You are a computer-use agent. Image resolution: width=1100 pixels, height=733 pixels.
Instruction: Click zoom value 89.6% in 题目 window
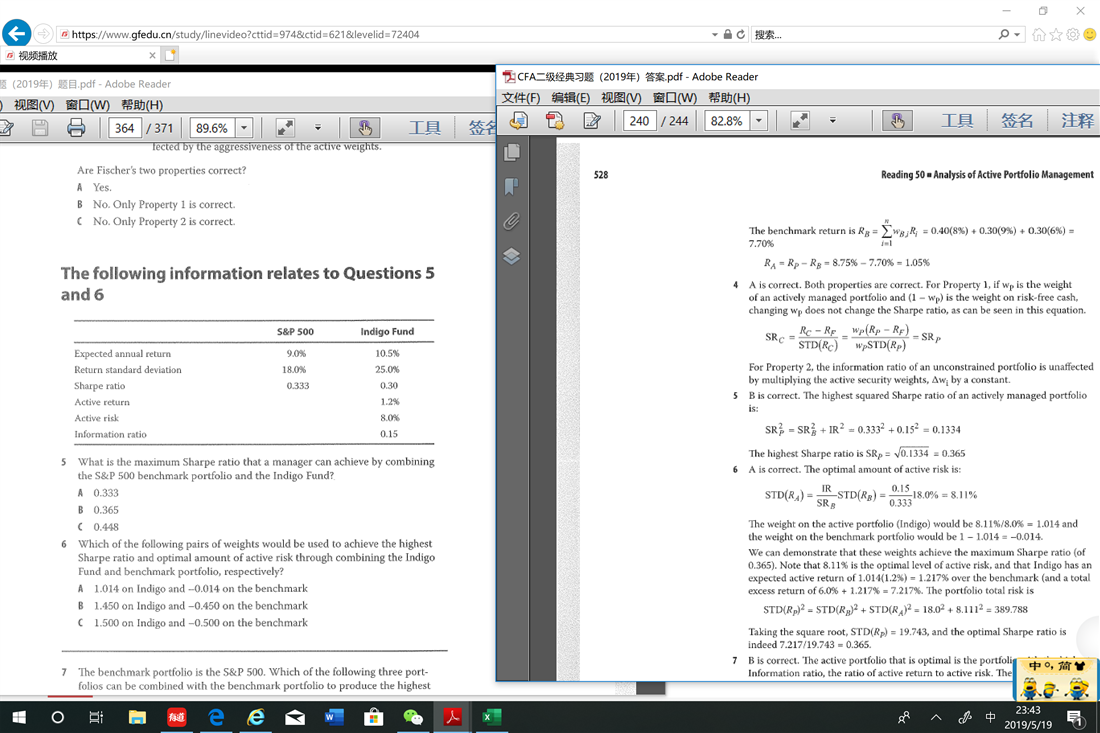(x=212, y=128)
